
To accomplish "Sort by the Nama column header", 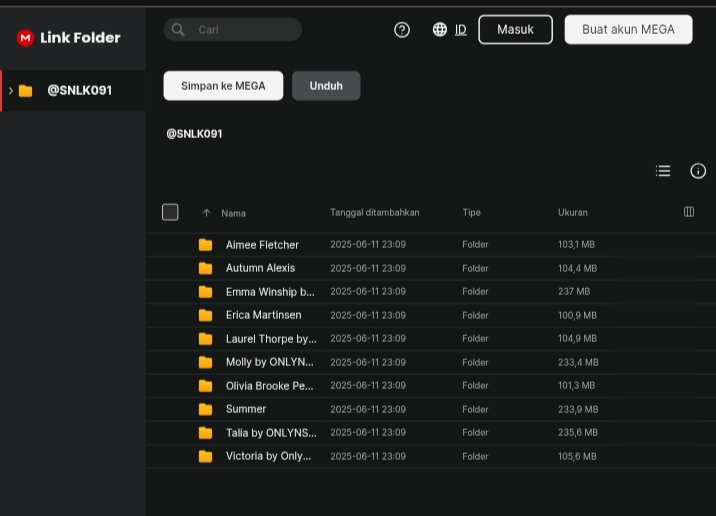I will tap(233, 213).
